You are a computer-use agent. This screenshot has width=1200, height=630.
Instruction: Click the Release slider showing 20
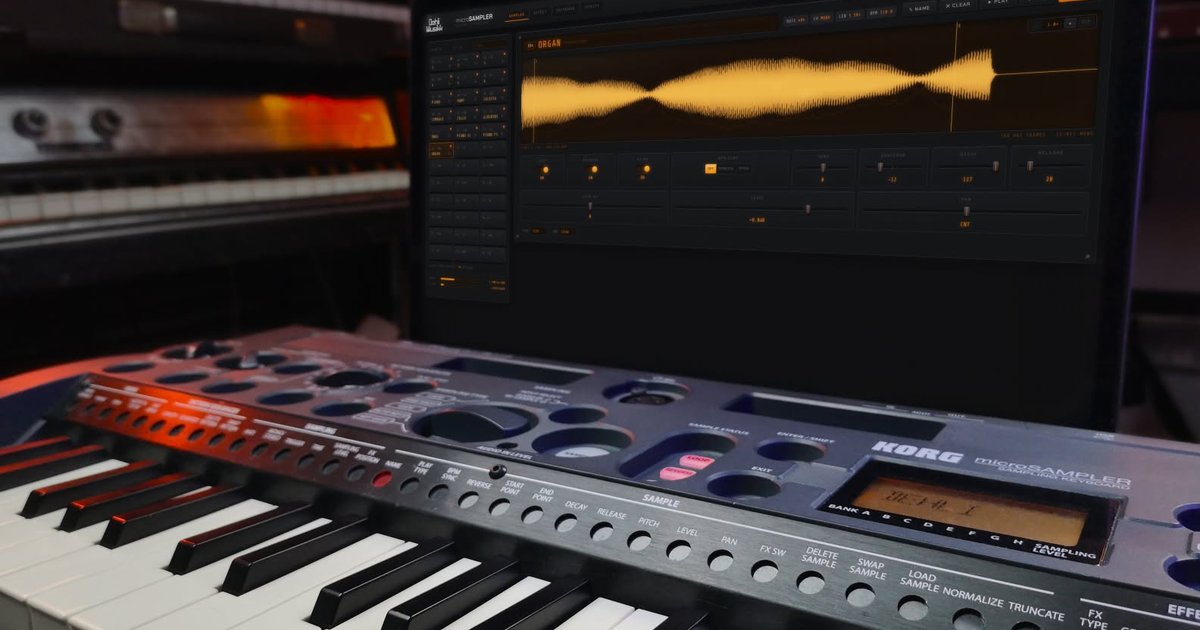click(1050, 165)
